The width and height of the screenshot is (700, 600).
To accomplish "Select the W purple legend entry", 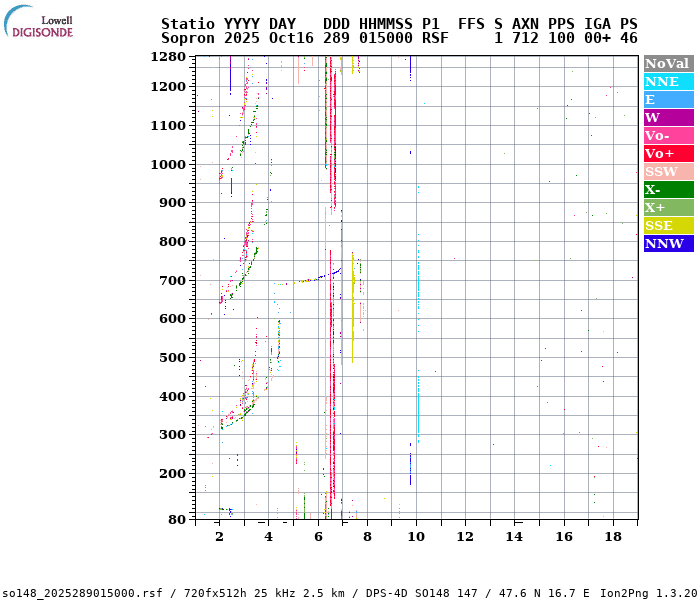I will point(668,117).
